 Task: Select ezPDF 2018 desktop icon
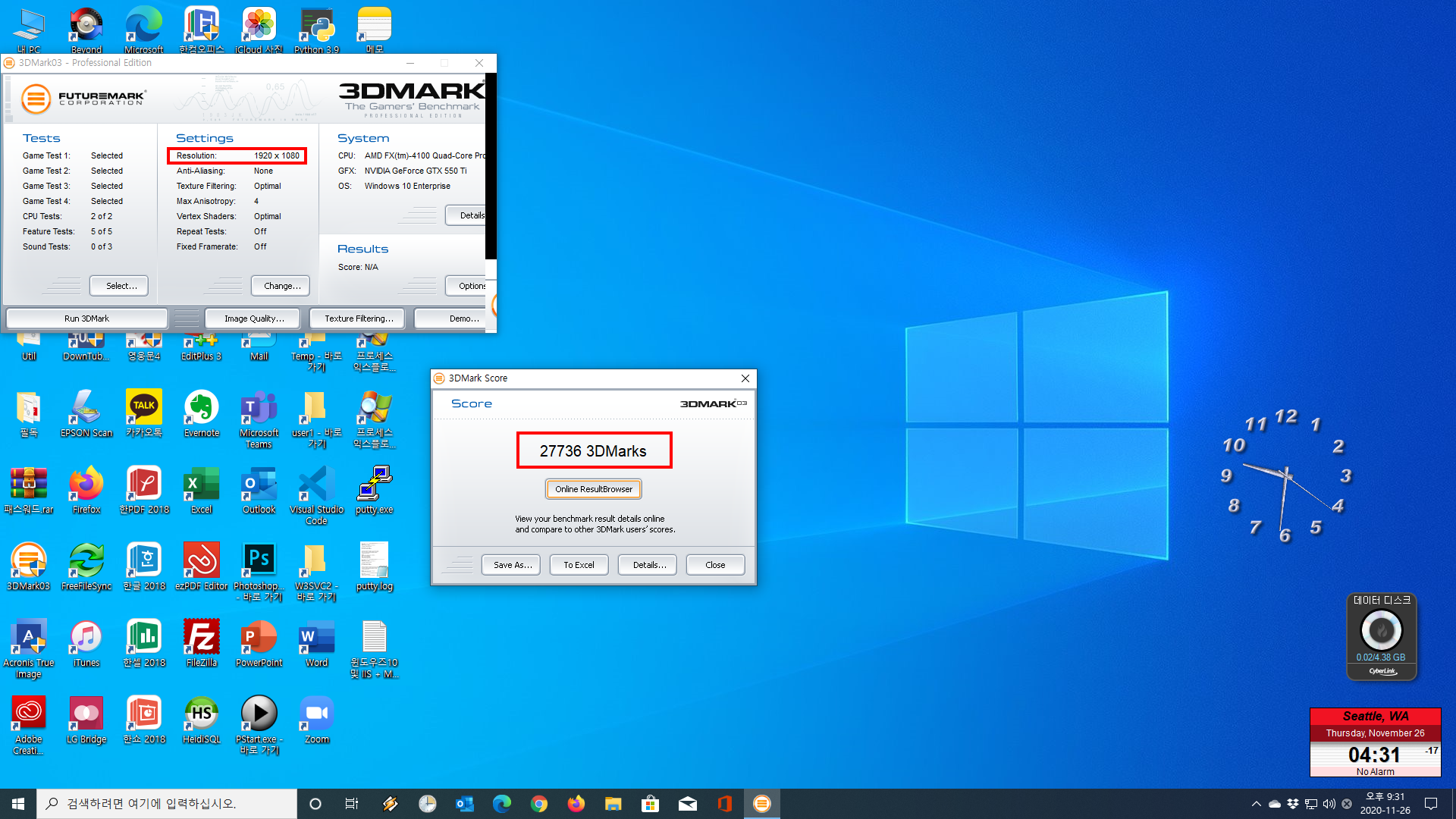click(x=144, y=491)
